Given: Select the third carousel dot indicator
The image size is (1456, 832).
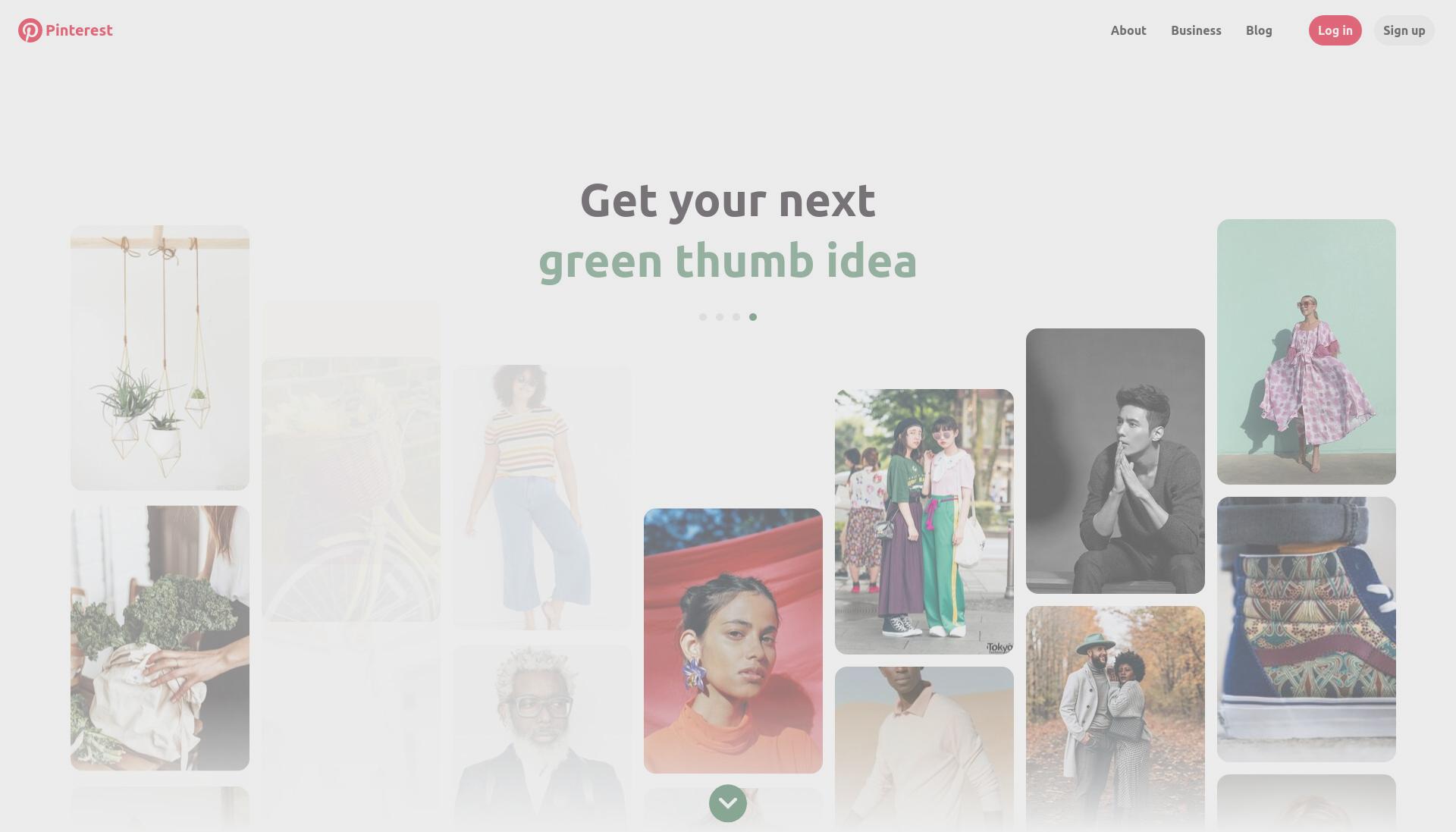Looking at the screenshot, I should tap(736, 317).
